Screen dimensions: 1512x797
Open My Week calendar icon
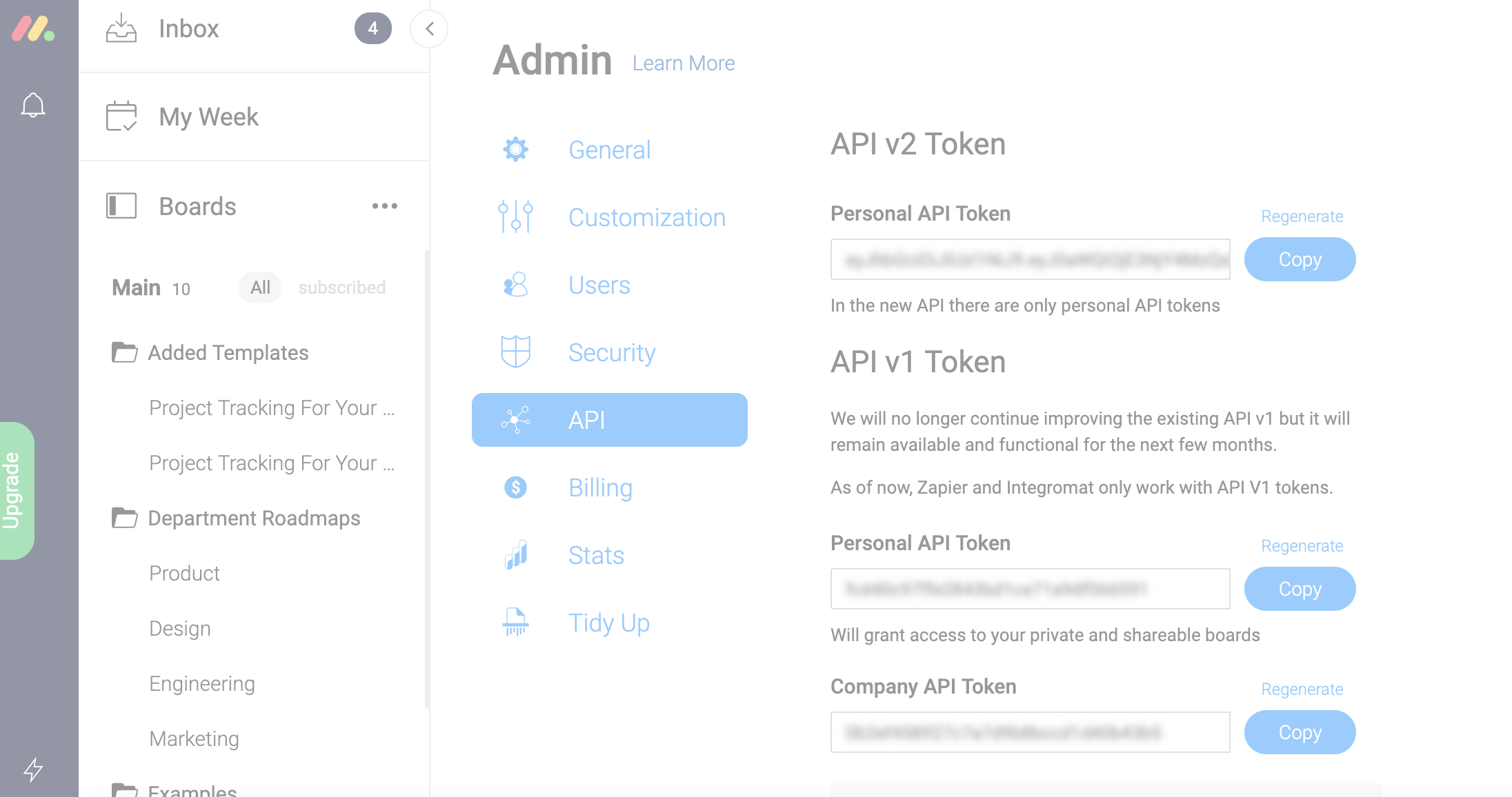(121, 116)
